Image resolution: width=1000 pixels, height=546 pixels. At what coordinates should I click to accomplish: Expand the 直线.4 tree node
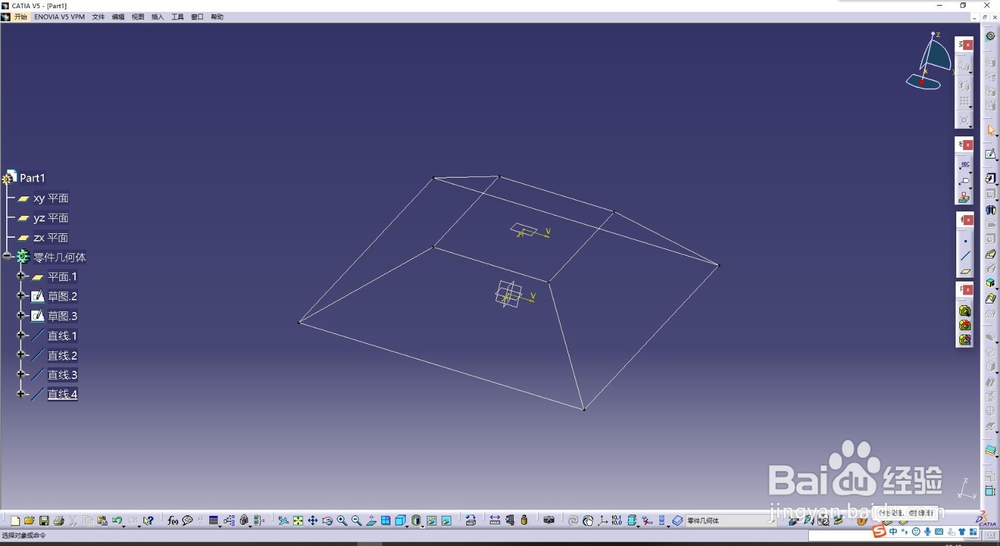[21, 394]
